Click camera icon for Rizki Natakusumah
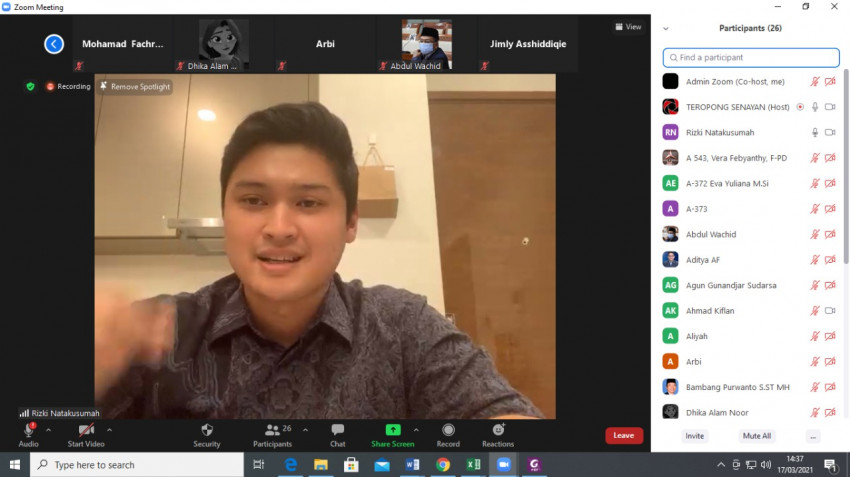850x477 pixels. (830, 132)
